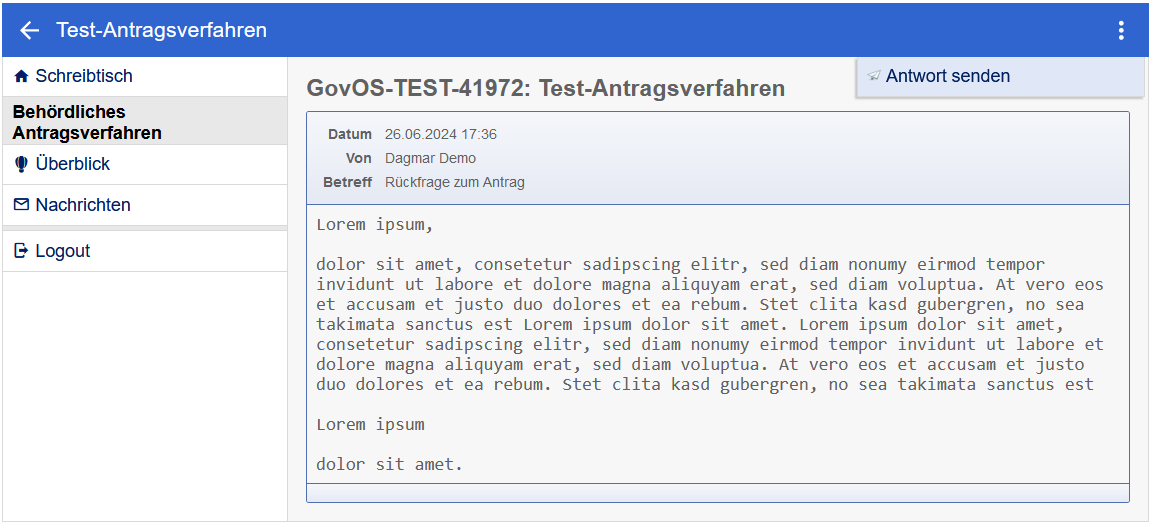1154x529 pixels.
Task: Open the Nachrichten menu entry
Action: pyautogui.click(x=83, y=205)
